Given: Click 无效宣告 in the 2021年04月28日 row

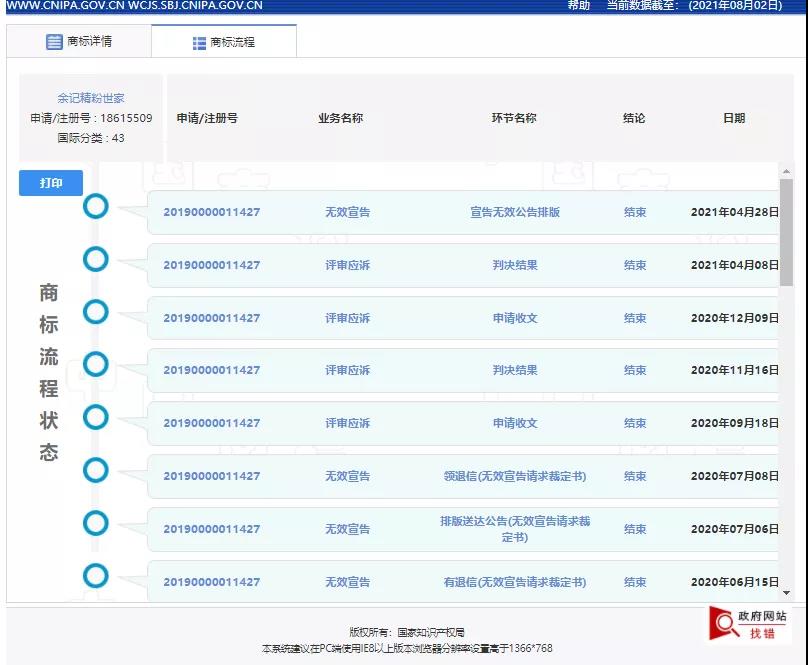Looking at the screenshot, I should click(347, 212).
